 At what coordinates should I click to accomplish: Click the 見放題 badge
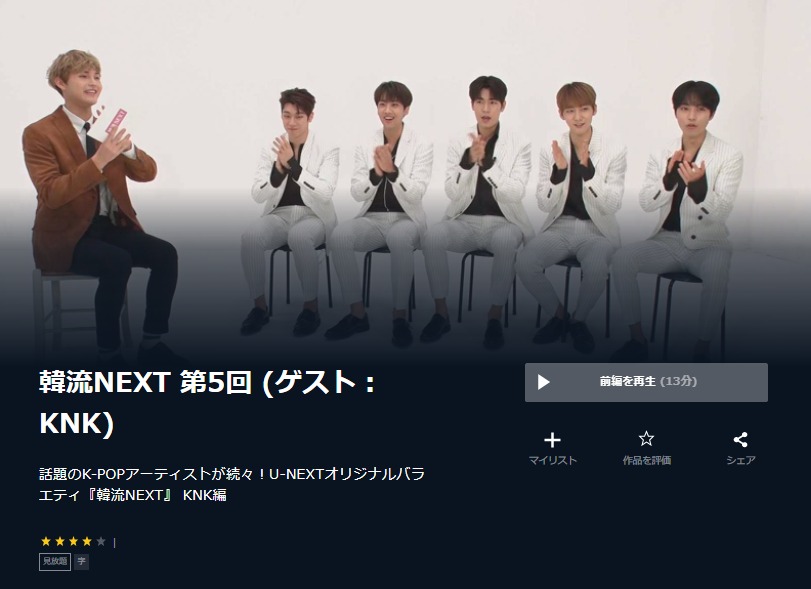(55, 562)
